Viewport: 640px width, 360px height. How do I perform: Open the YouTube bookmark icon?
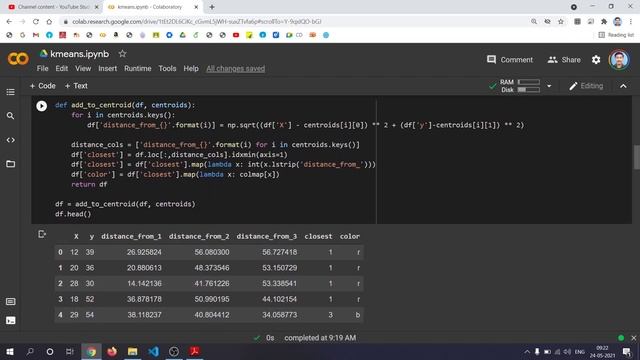[236, 35]
